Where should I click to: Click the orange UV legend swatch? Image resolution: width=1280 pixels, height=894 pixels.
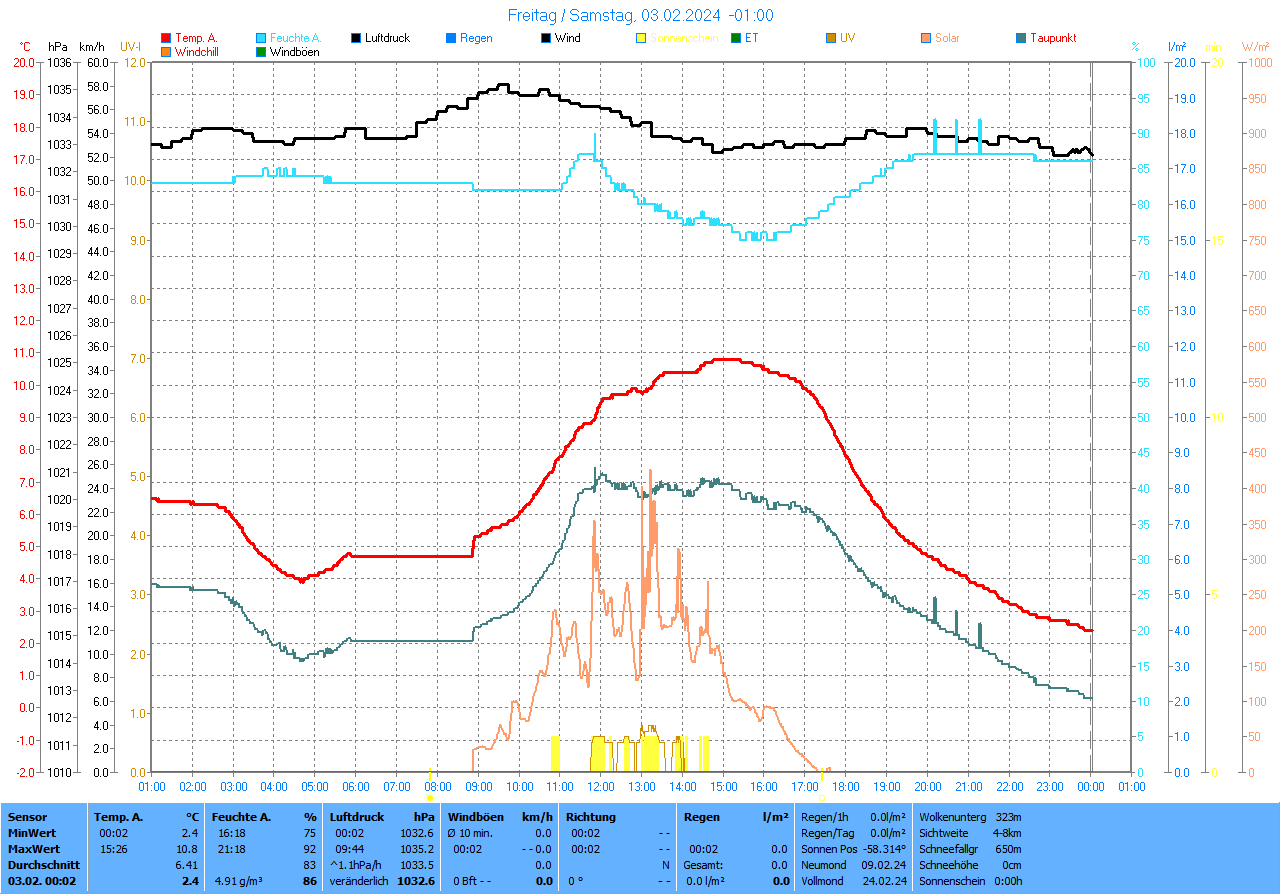(831, 38)
